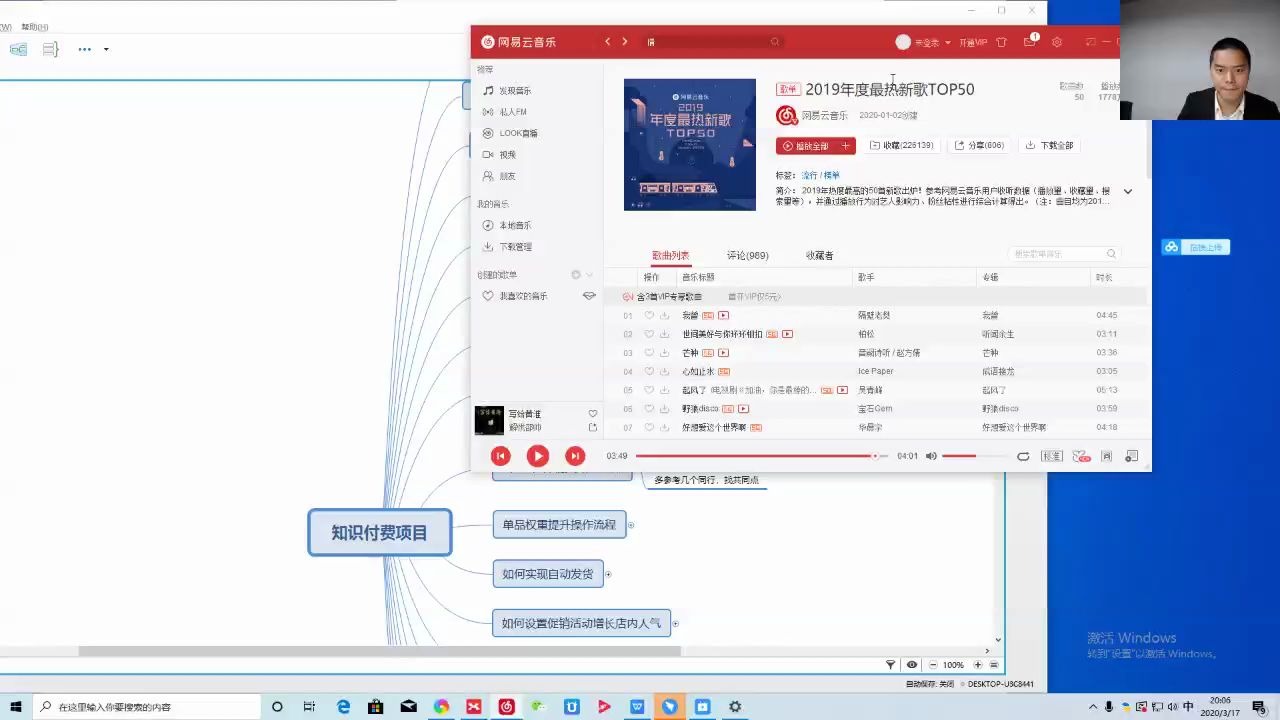Like the song 心如止水

(649, 372)
